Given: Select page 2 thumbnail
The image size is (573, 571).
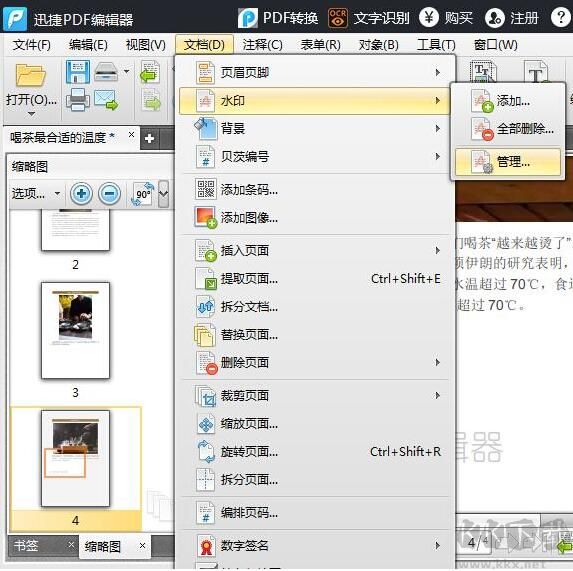Looking at the screenshot, I should pyautogui.click(x=75, y=229).
